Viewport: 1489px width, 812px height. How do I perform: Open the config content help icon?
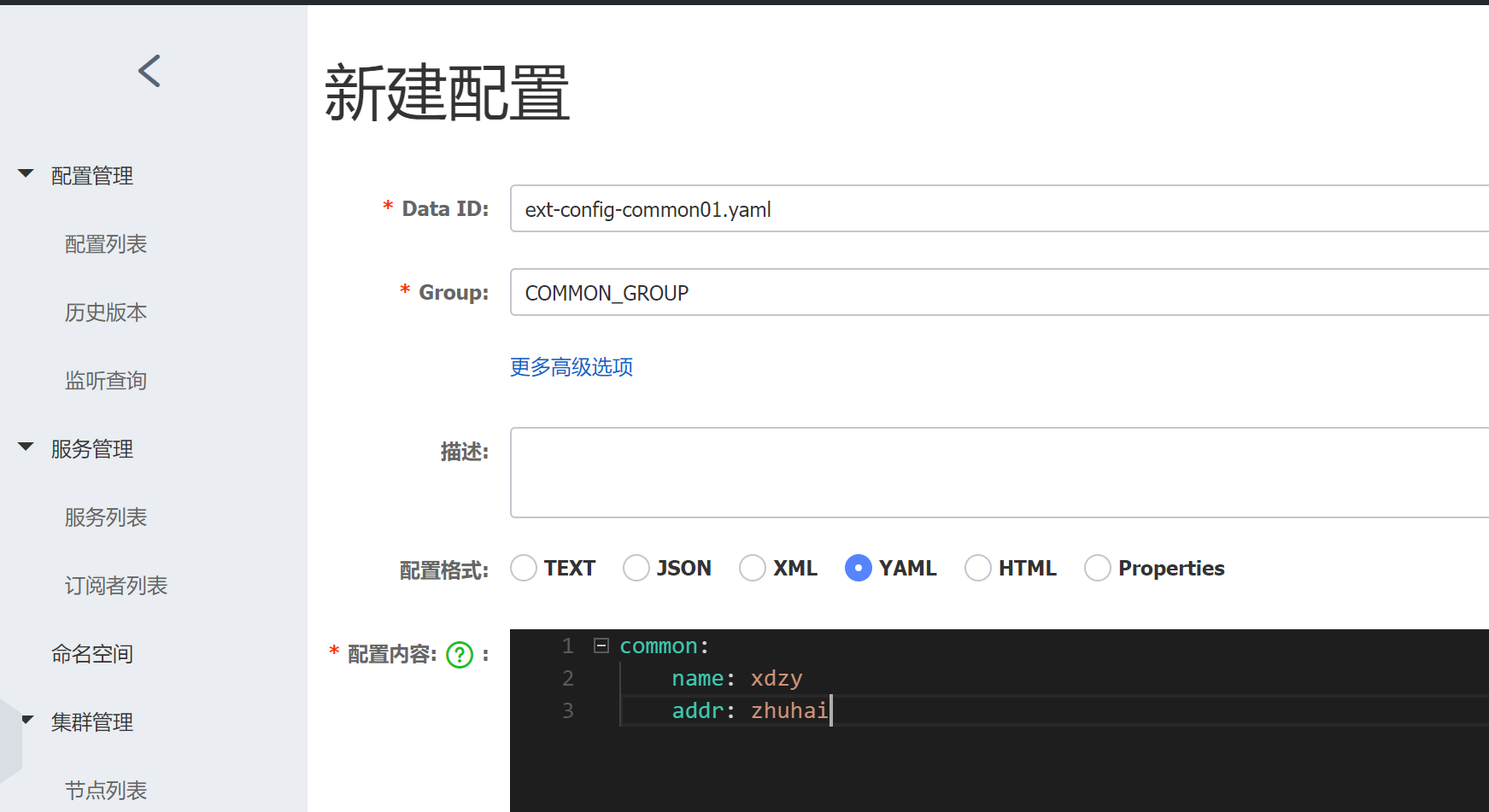(460, 655)
